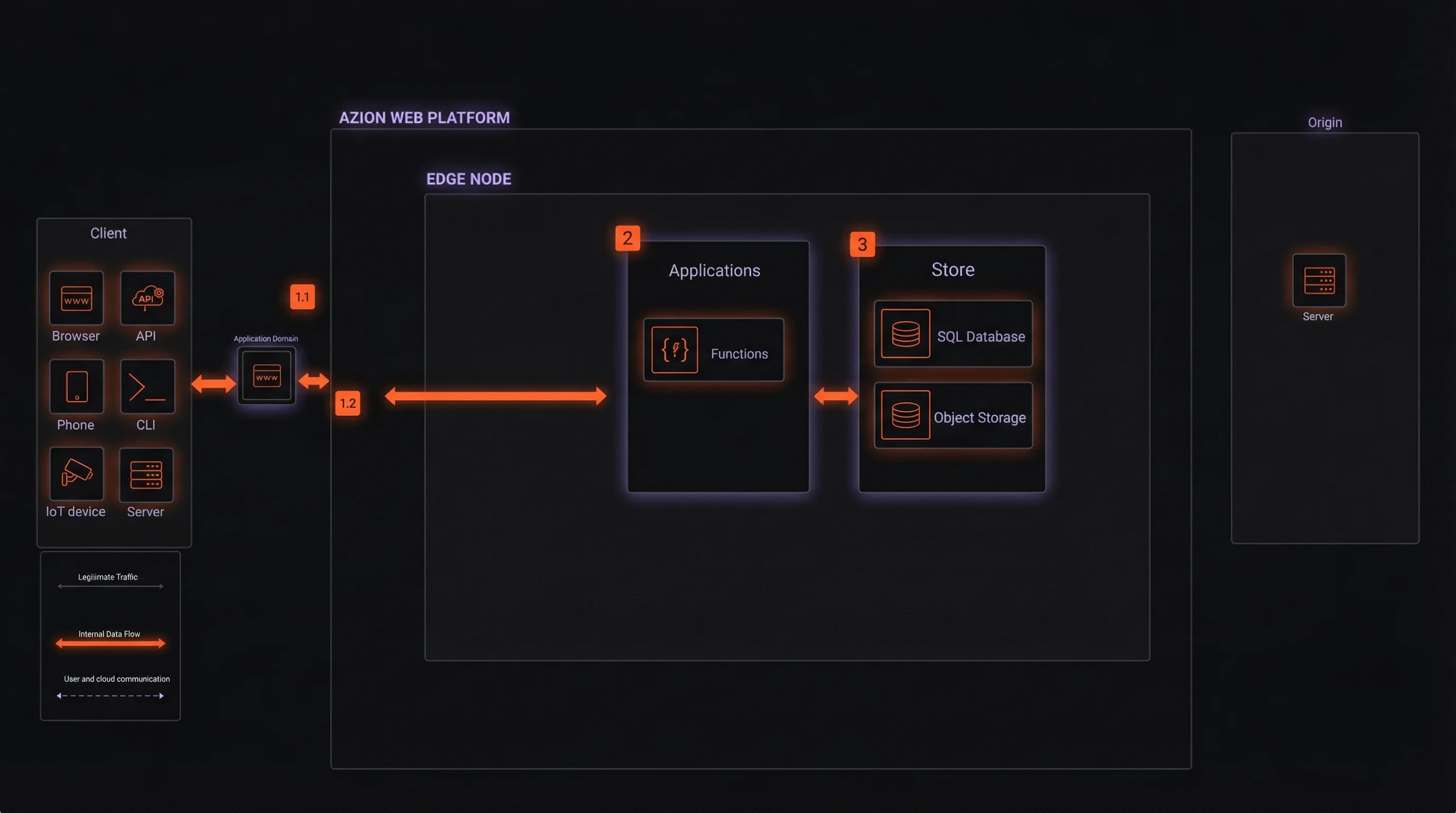Click the "IoT device" label

[75, 512]
